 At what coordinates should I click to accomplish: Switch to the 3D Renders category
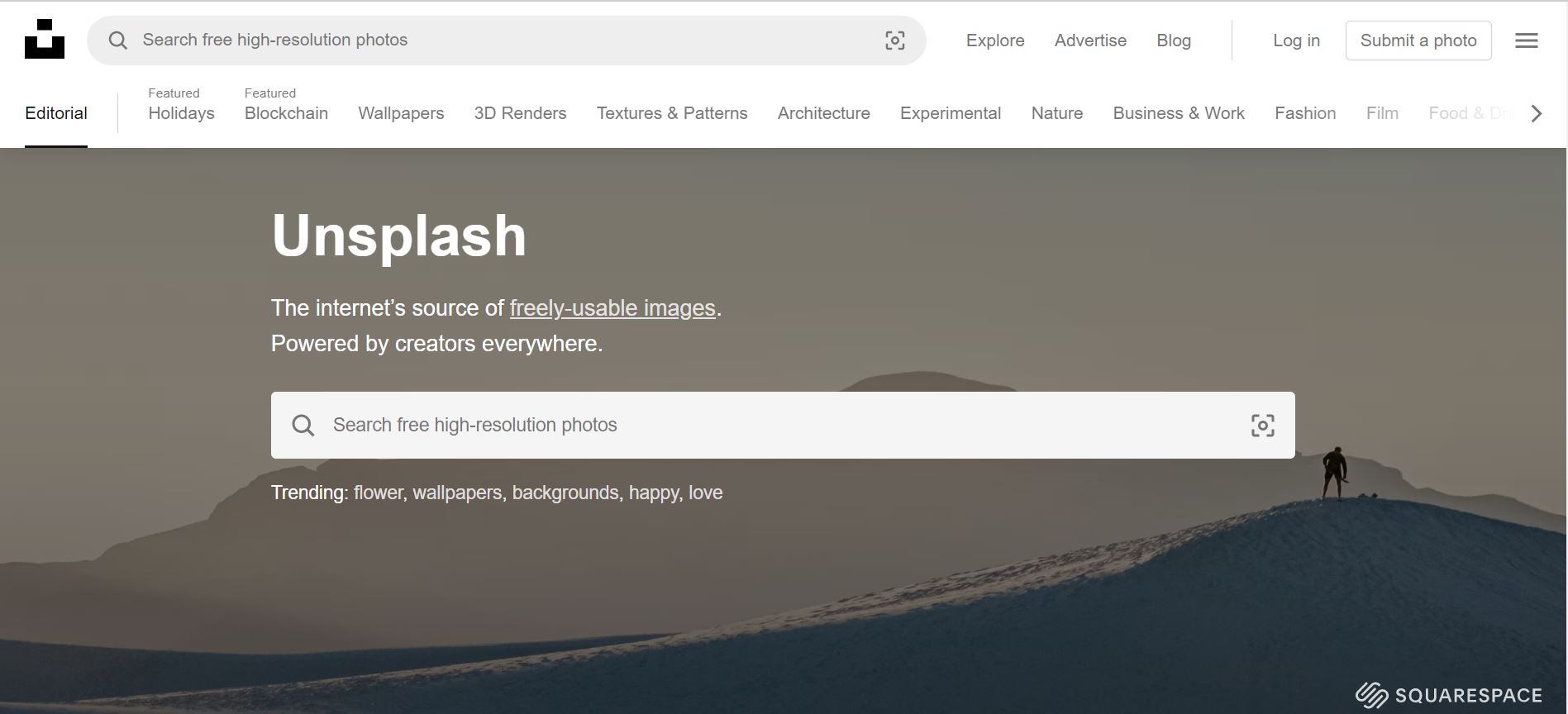[520, 113]
